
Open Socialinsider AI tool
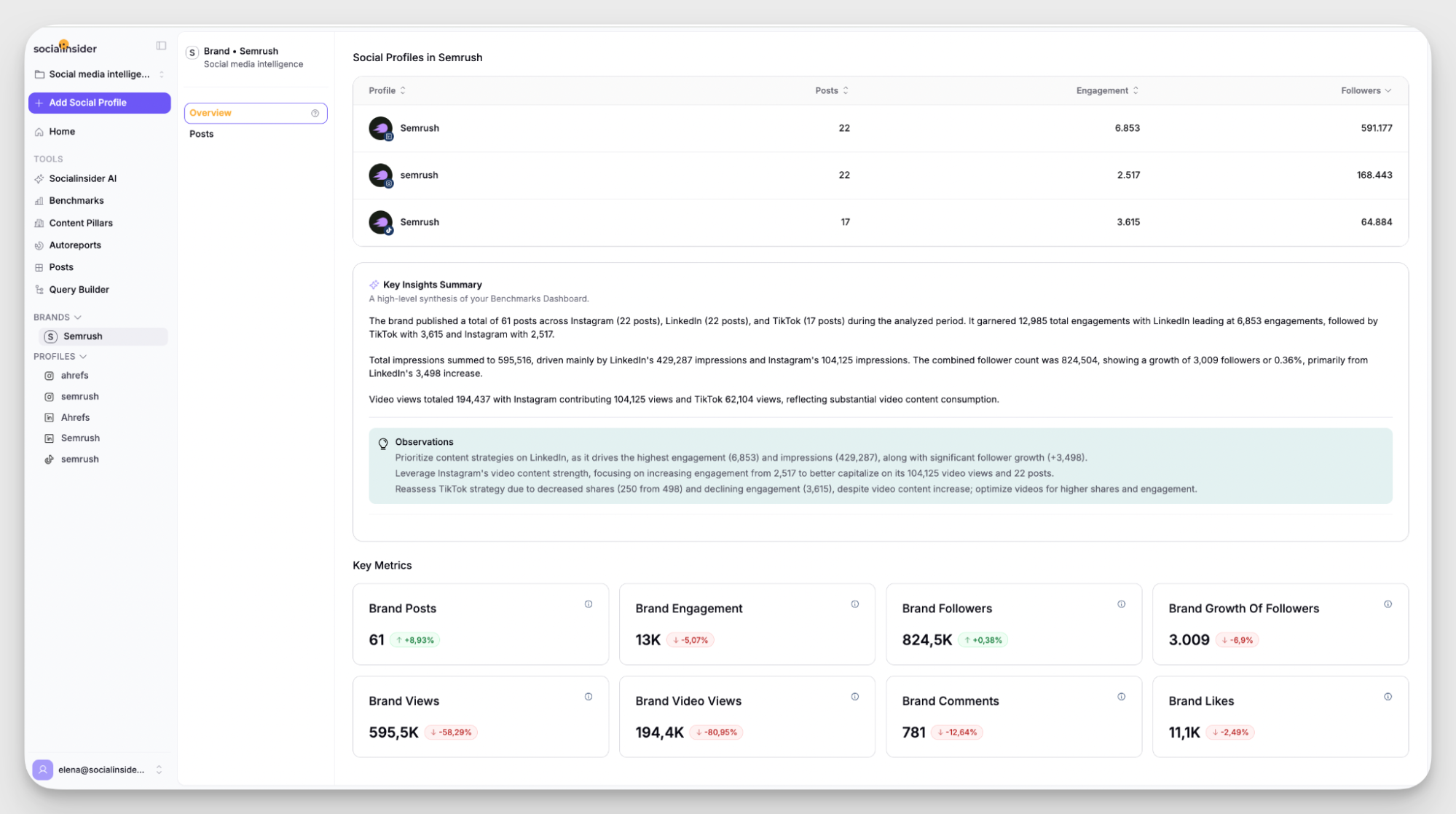pos(82,178)
